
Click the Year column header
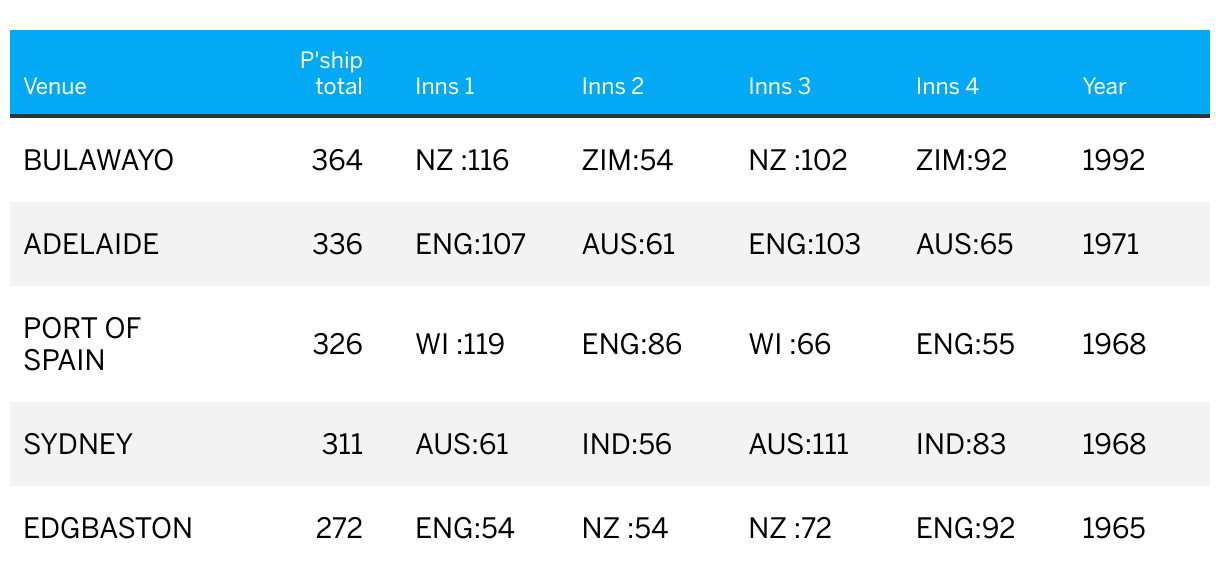tap(1104, 86)
